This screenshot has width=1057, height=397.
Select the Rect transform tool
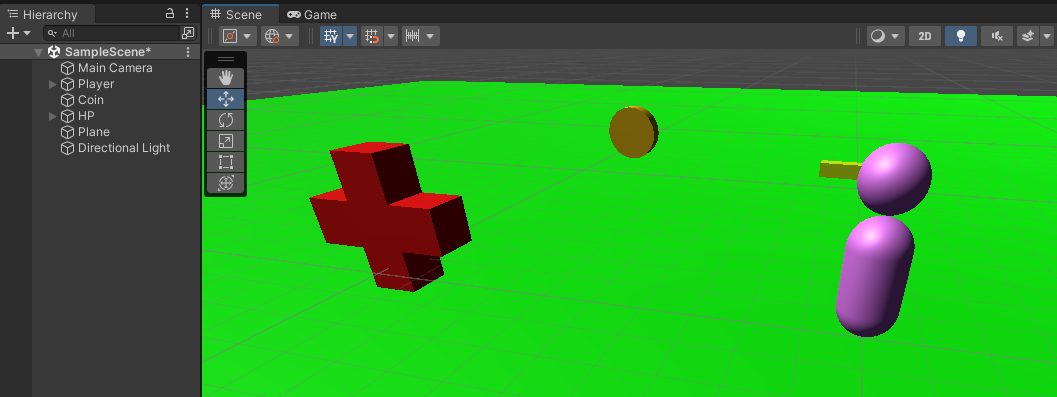point(226,162)
